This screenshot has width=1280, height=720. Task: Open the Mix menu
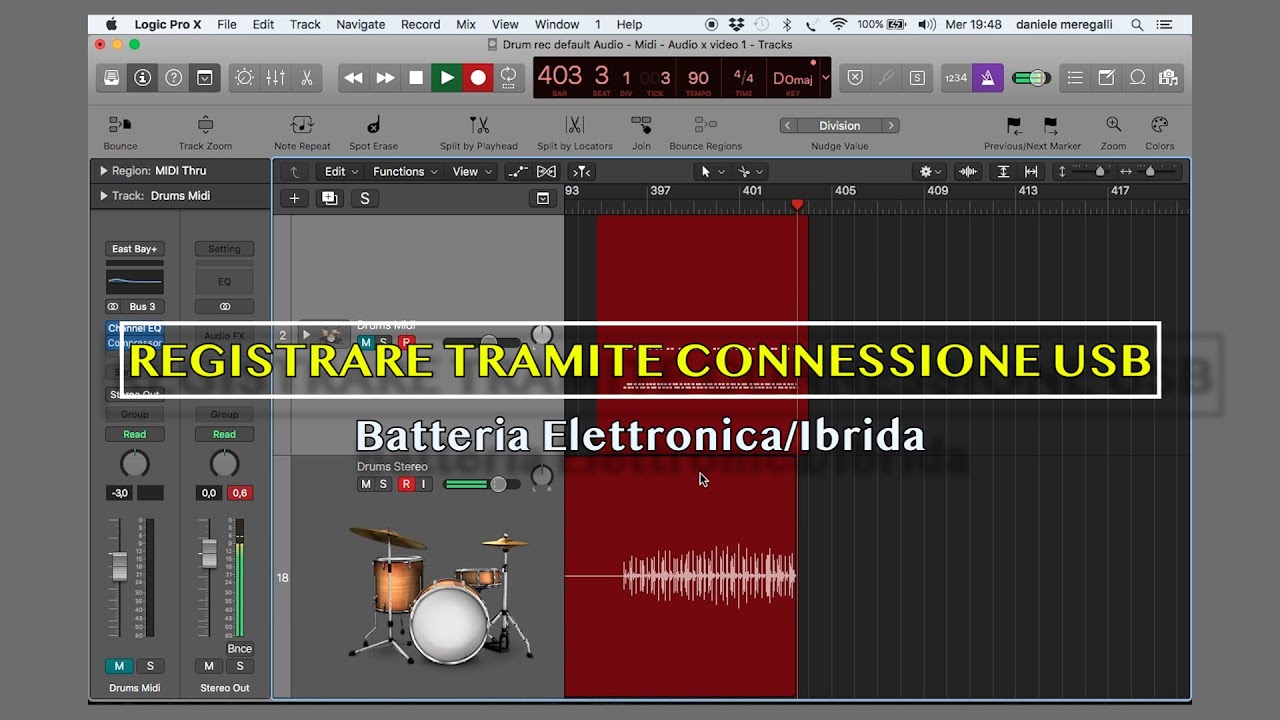(466, 24)
